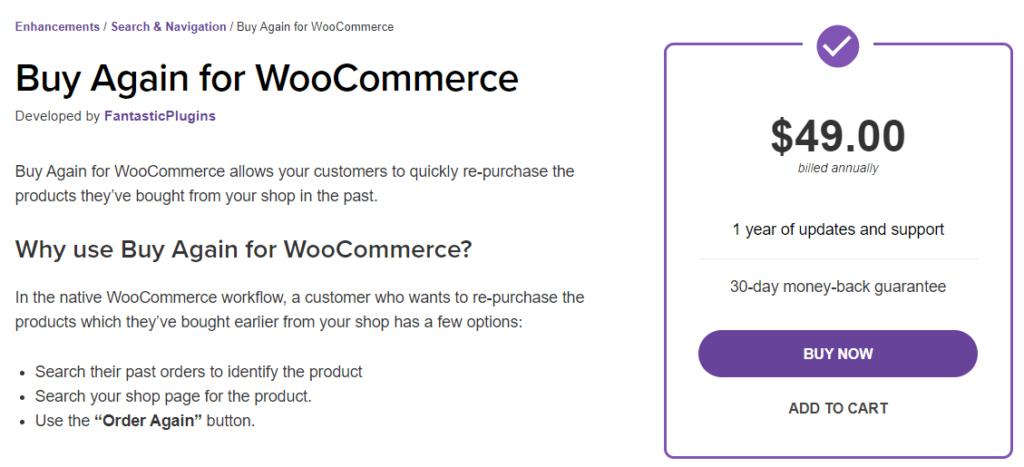Click the Why use Buy Again heading
This screenshot has width=1024, height=467.
click(244, 250)
